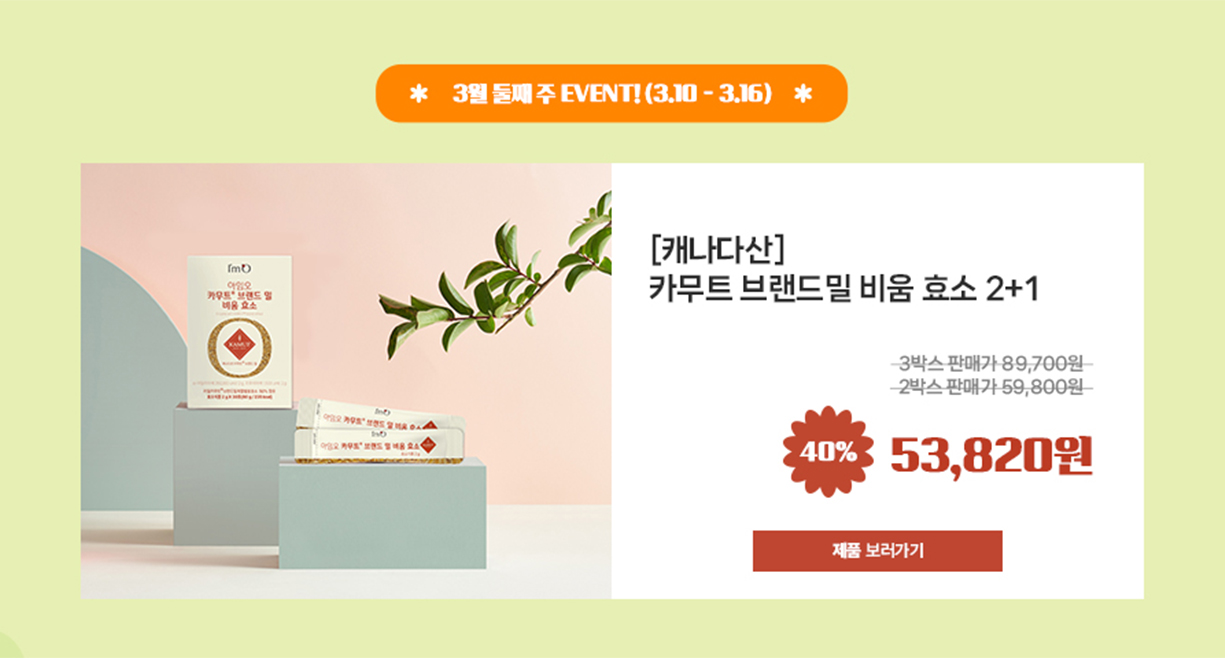Click the struck-through 3박스 판매가 89,700원 price
The height and width of the screenshot is (658, 1225).
pyautogui.click(x=991, y=363)
